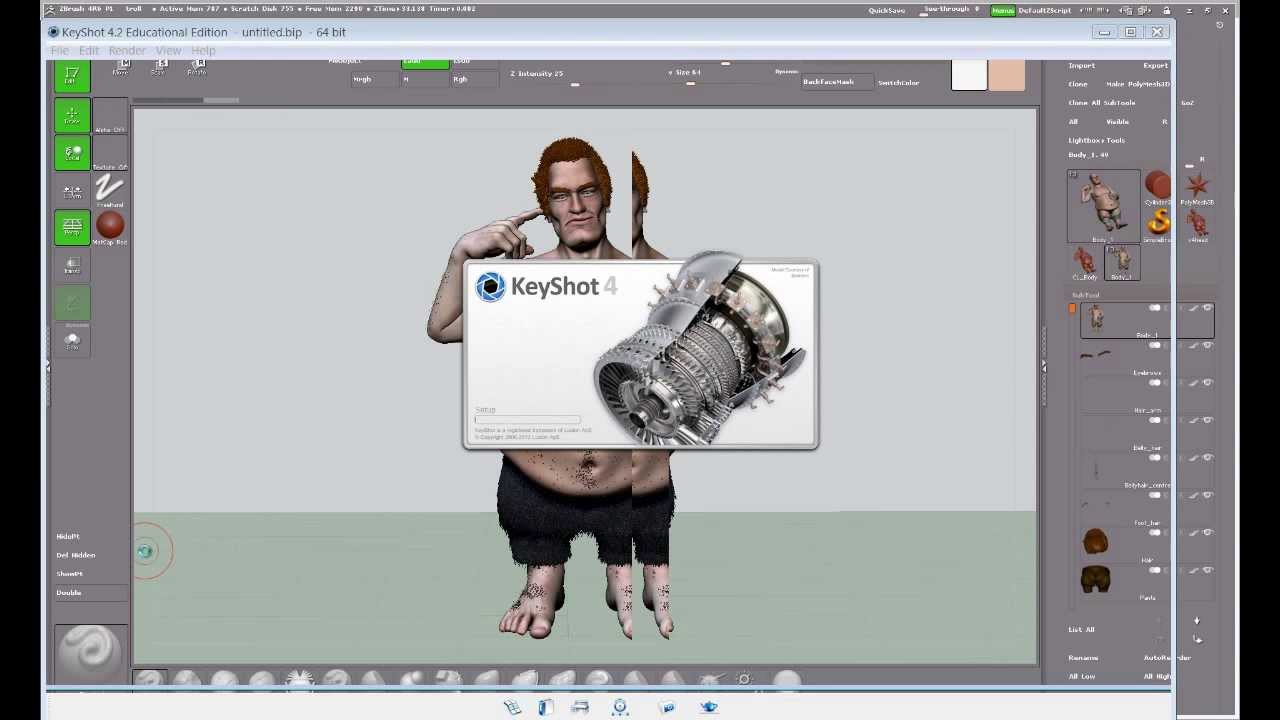Open the KeyShot View menu

168,51
